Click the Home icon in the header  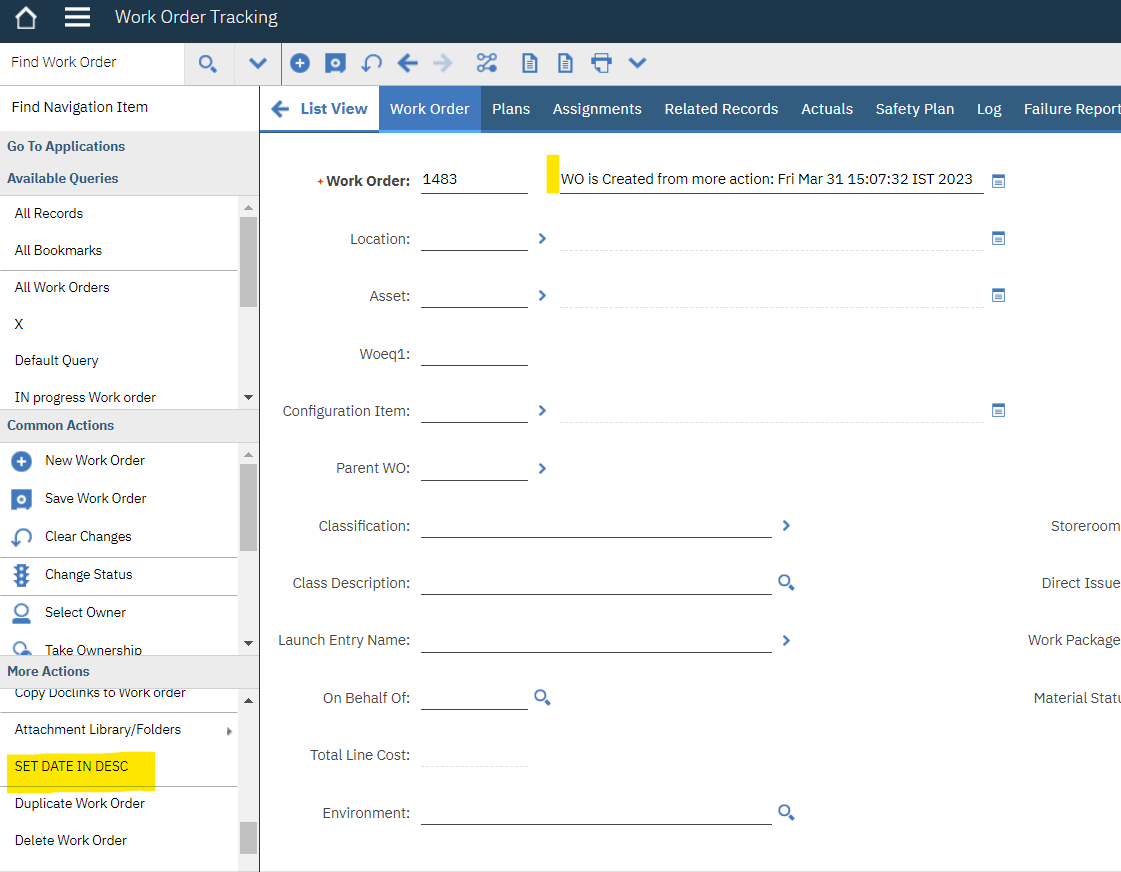25,15
